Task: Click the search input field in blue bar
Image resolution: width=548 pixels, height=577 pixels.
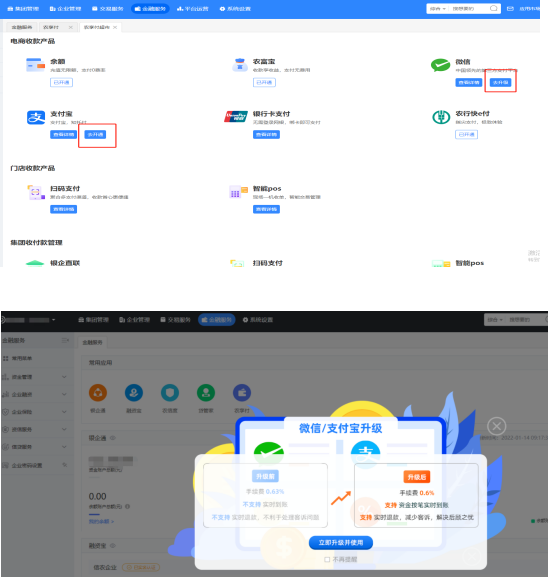Action: [x=469, y=8]
